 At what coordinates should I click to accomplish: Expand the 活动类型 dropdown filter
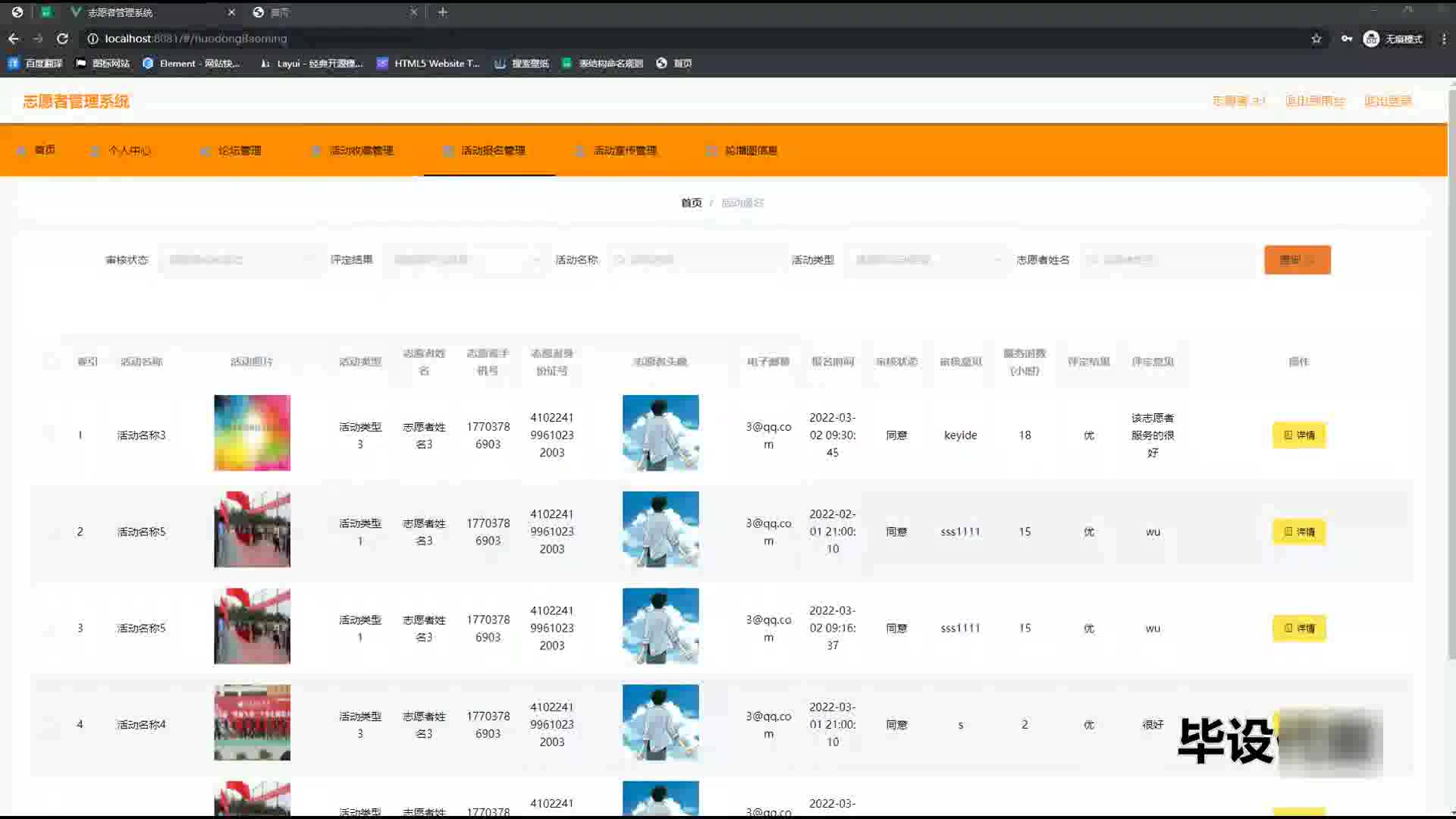[x=927, y=260]
